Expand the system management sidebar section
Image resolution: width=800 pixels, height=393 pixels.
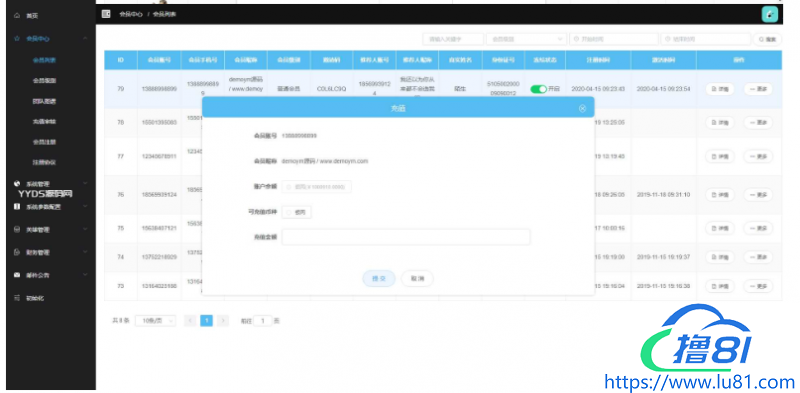point(85,183)
